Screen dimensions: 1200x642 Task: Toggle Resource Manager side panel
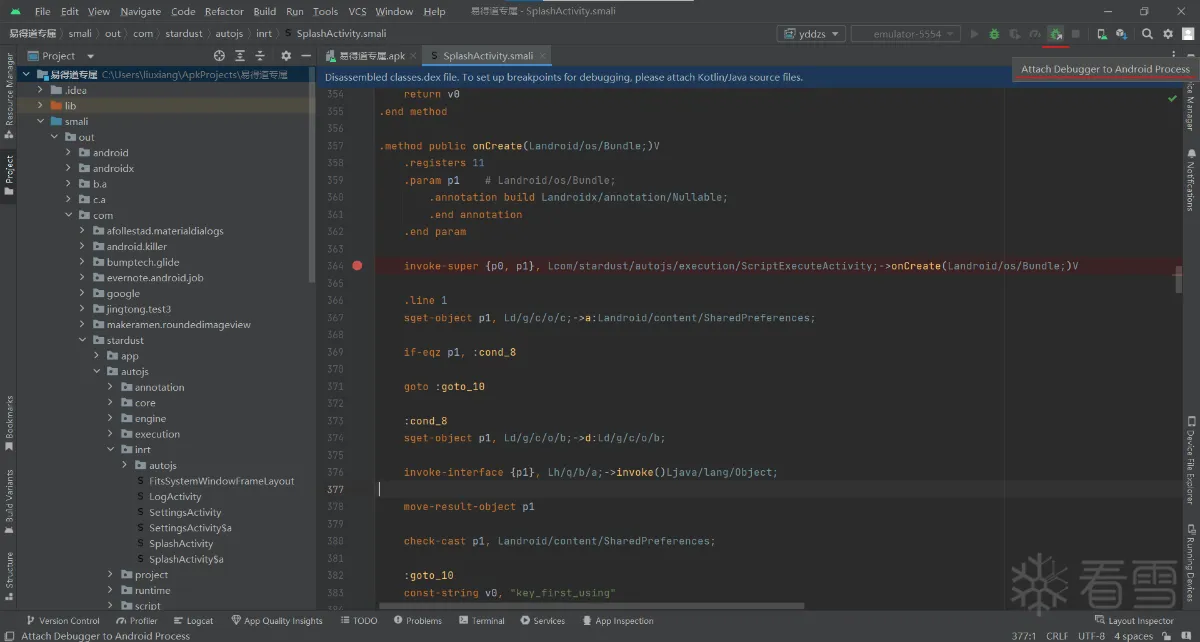[9, 97]
